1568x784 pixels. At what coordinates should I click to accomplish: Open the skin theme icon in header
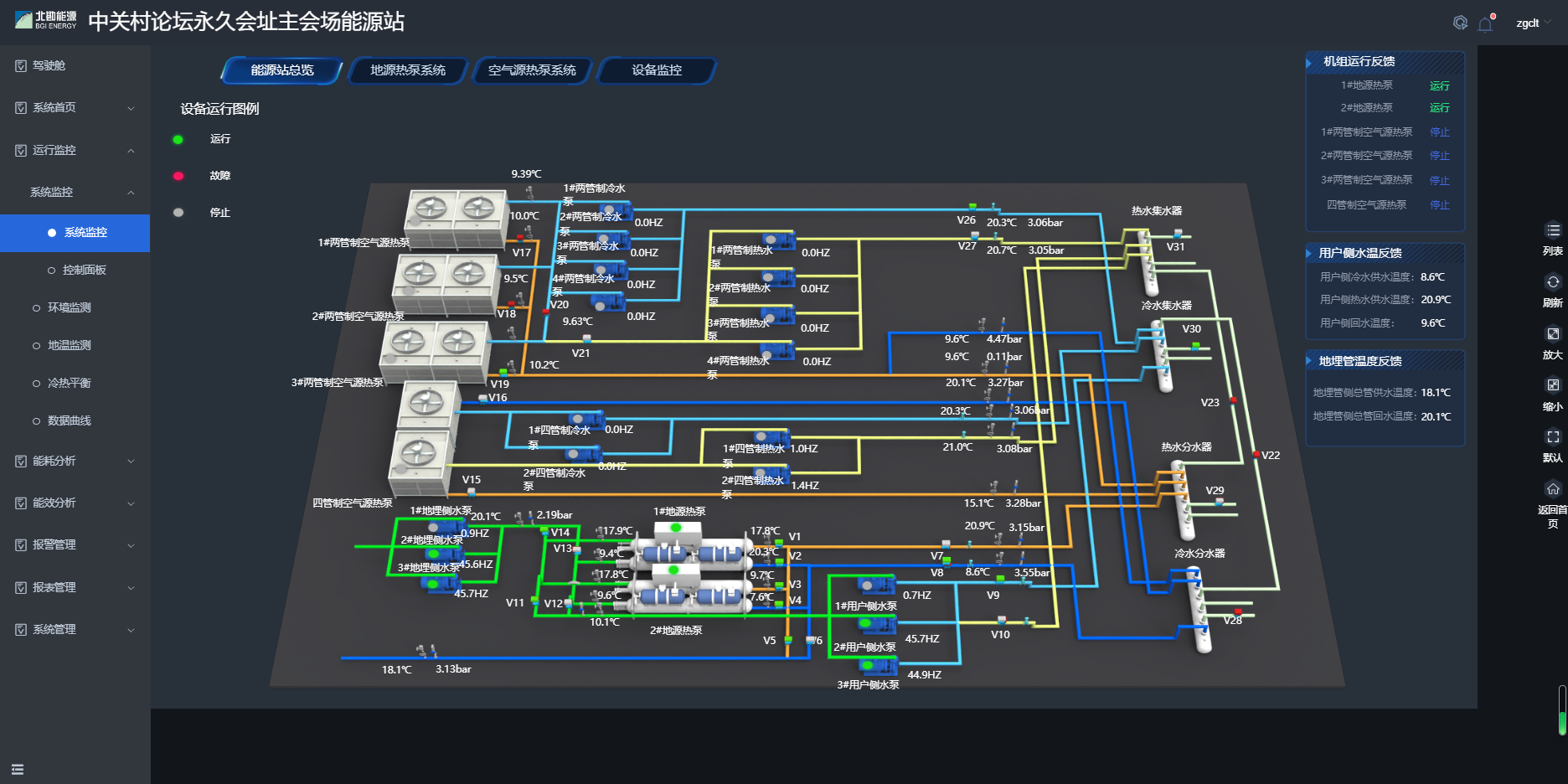(x=1460, y=23)
